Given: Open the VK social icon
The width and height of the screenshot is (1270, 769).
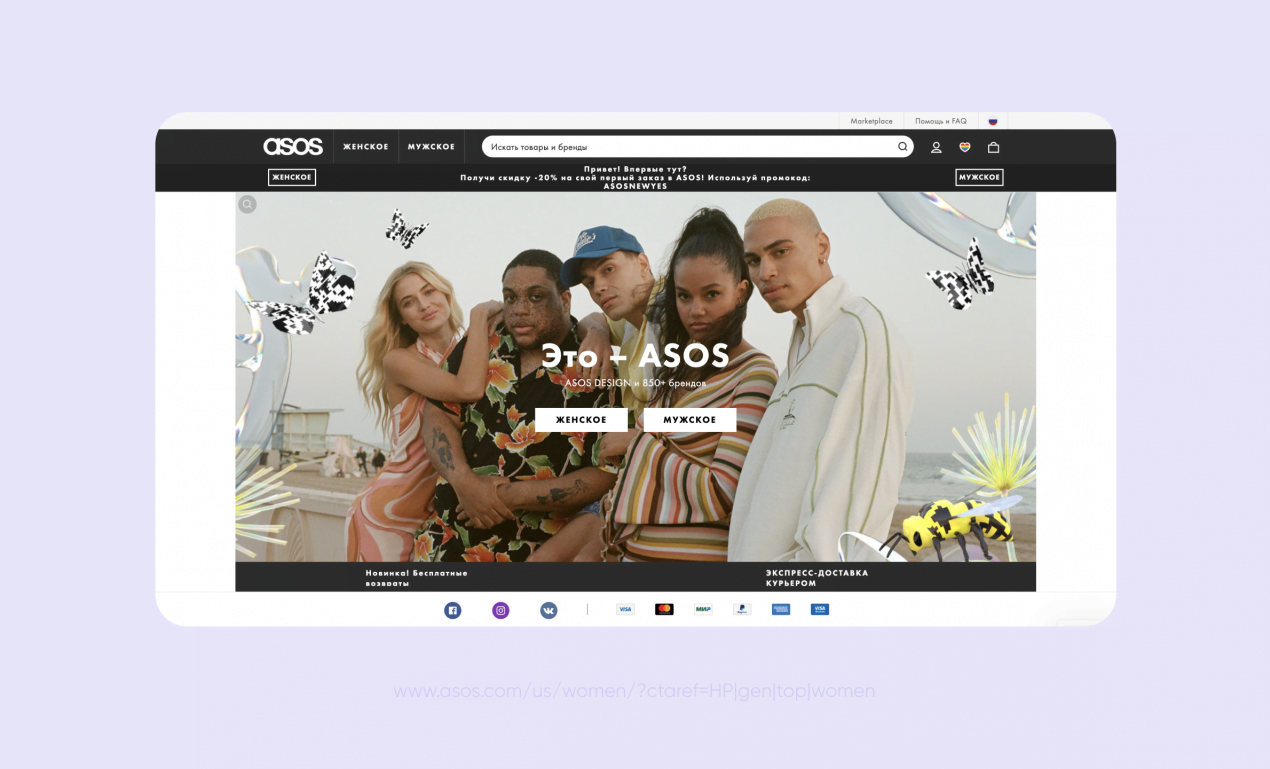Looking at the screenshot, I should [x=549, y=610].
